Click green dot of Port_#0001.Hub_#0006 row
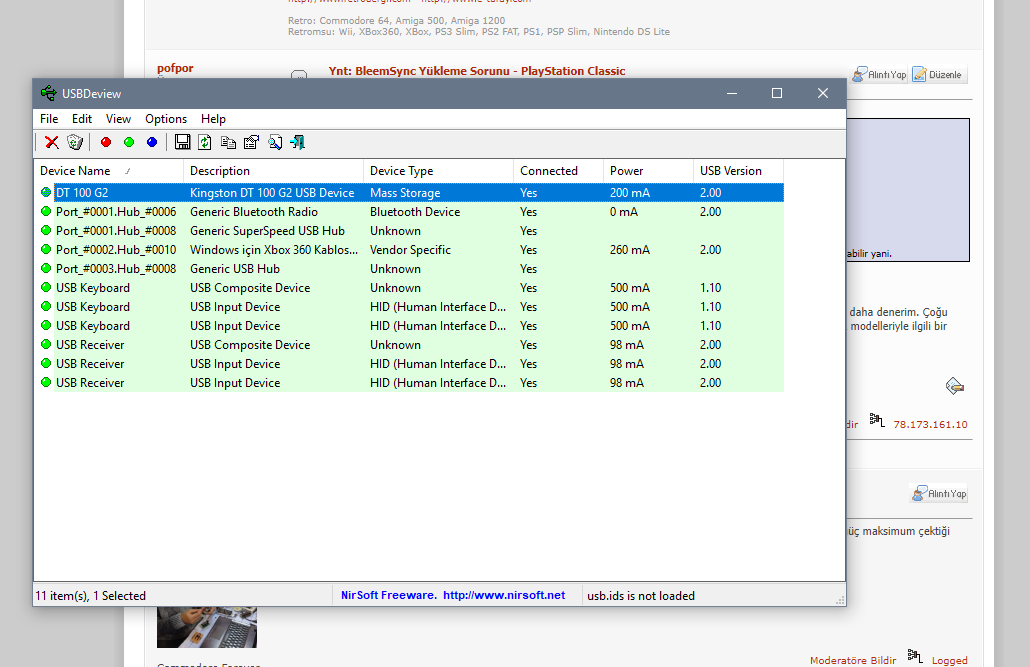This screenshot has width=1030, height=667. (46, 211)
